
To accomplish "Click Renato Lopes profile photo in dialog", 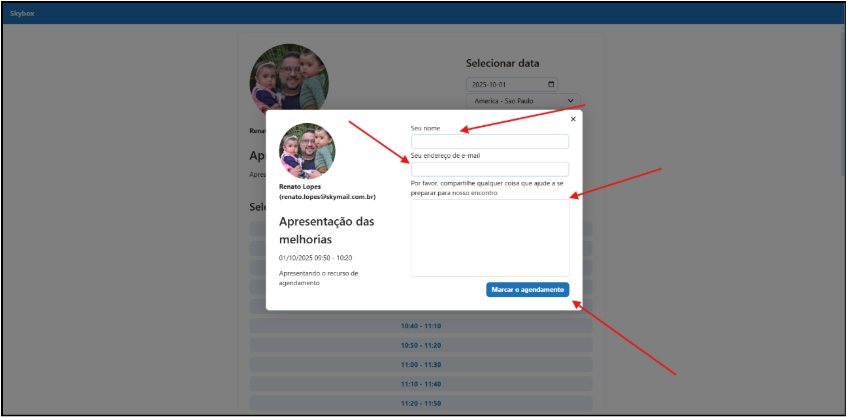I will (x=307, y=150).
